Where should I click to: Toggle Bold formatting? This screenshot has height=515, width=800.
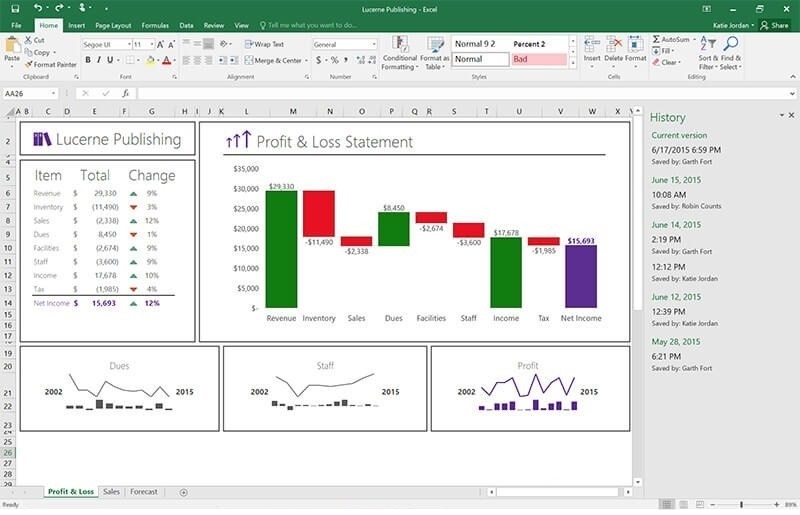[88, 60]
